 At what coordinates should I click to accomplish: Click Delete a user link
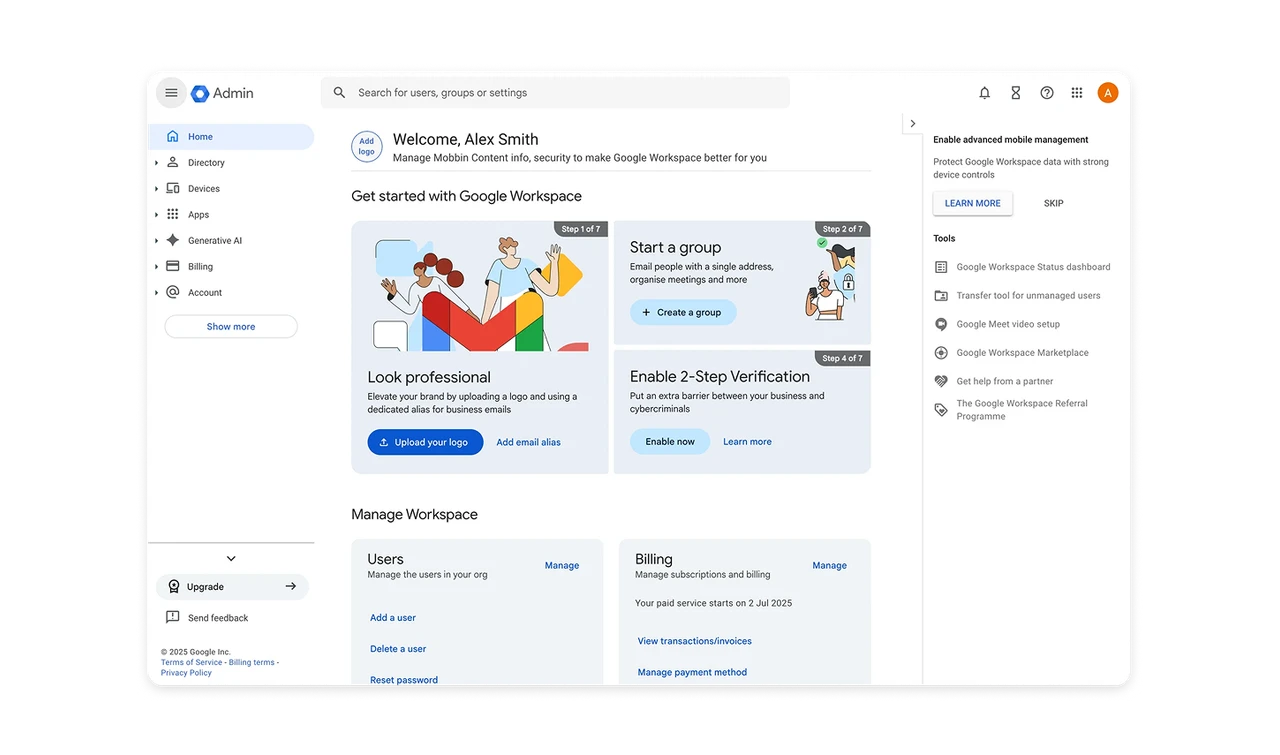click(x=398, y=649)
